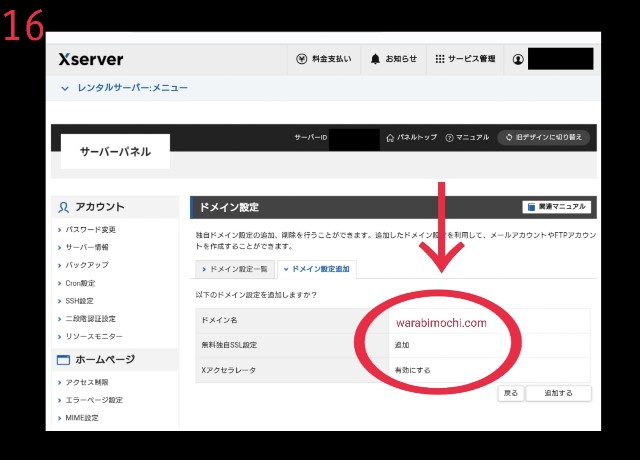Click the サーバーパネル title box
Viewport: 640px width, 460px height.
coord(115,151)
